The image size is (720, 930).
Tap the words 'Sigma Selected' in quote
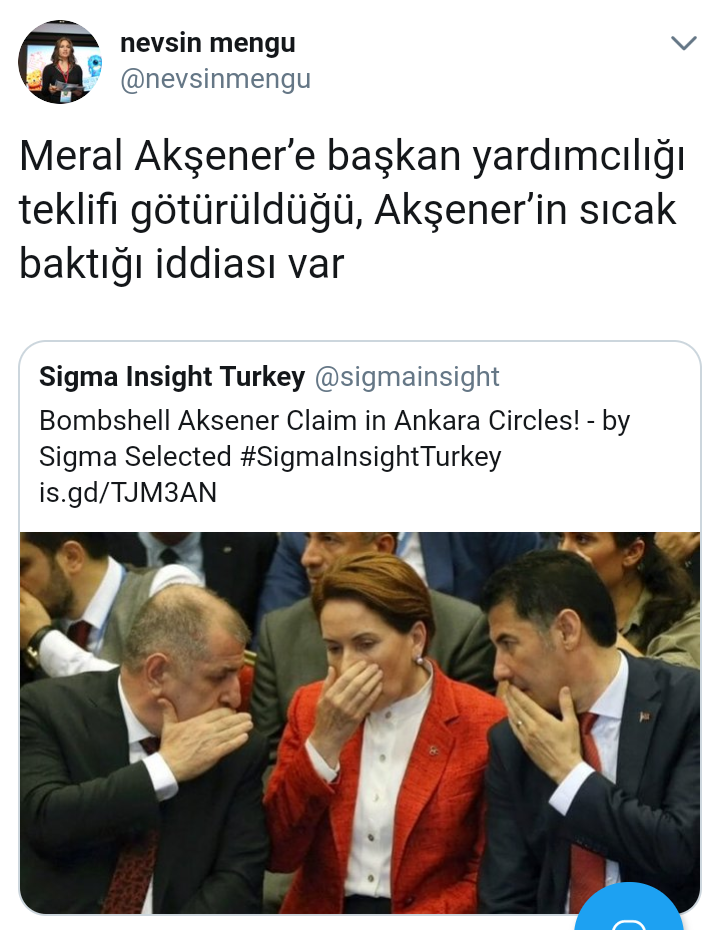(135, 457)
